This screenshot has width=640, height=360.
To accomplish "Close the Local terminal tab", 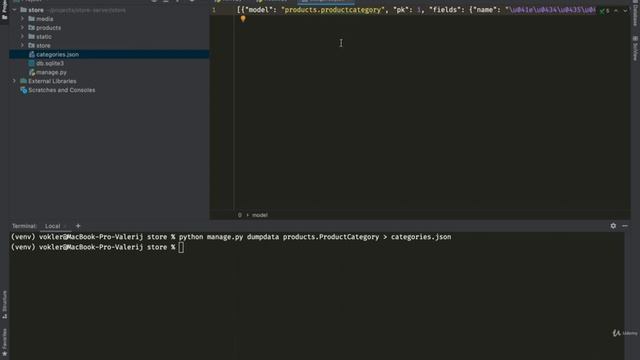I will (65, 226).
